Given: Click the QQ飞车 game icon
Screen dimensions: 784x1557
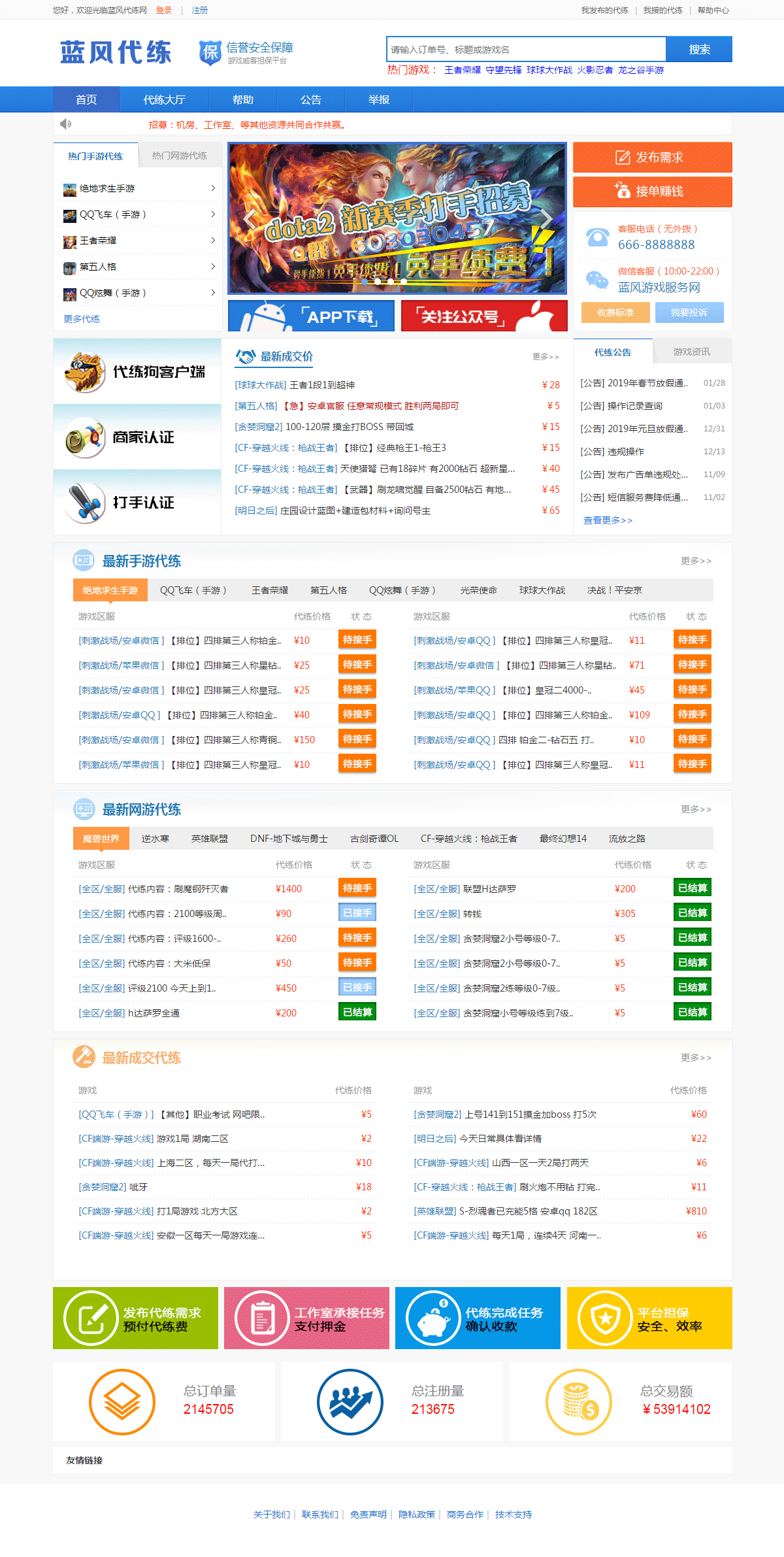Looking at the screenshot, I should tap(70, 216).
